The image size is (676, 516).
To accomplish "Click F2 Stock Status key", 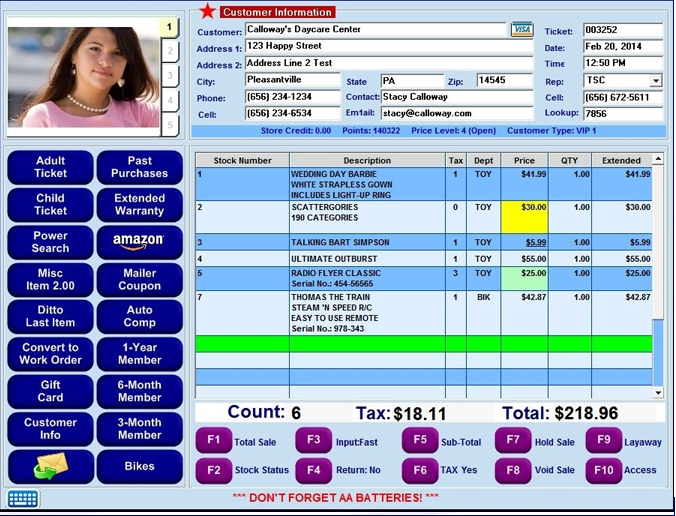I will click(x=214, y=470).
